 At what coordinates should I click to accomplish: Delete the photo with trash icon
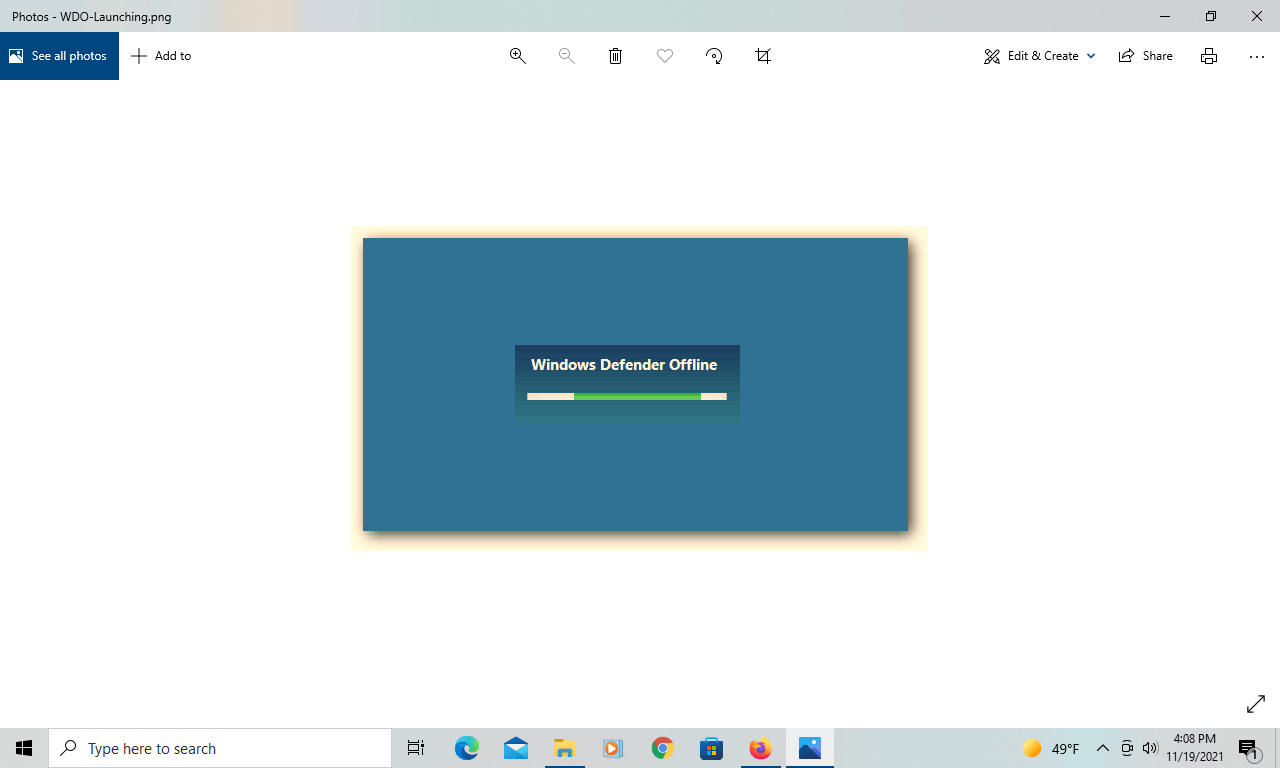click(x=616, y=56)
